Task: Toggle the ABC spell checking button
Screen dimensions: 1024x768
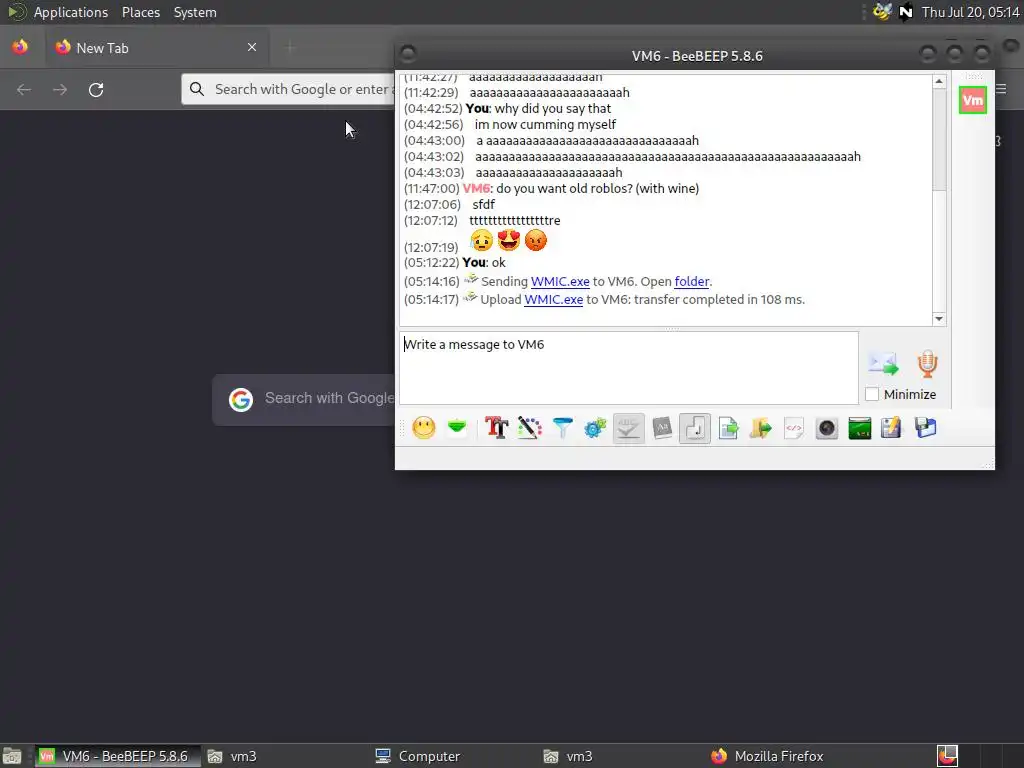Action: pyautogui.click(x=628, y=428)
